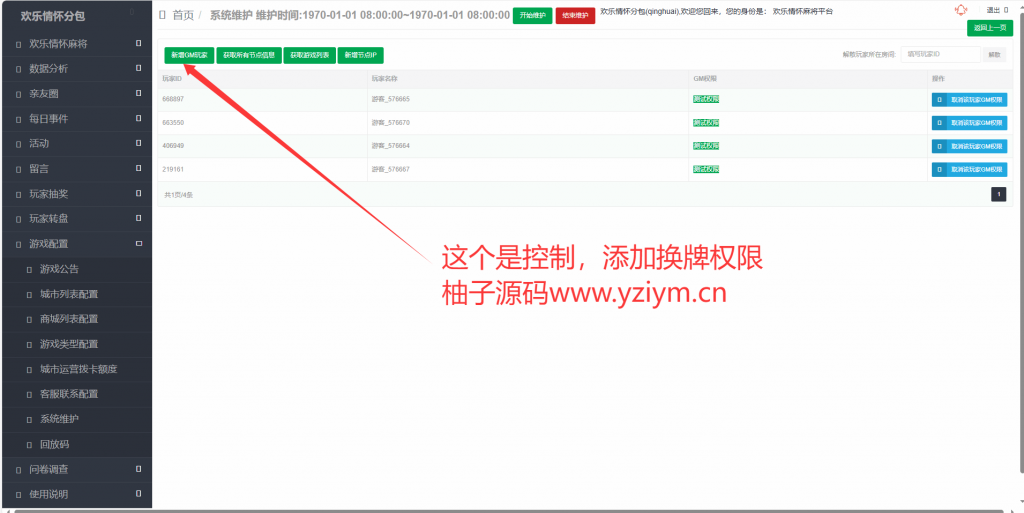Click the horizontal scrollbar at bottom
This screenshot has height=513, width=1024.
(509, 510)
